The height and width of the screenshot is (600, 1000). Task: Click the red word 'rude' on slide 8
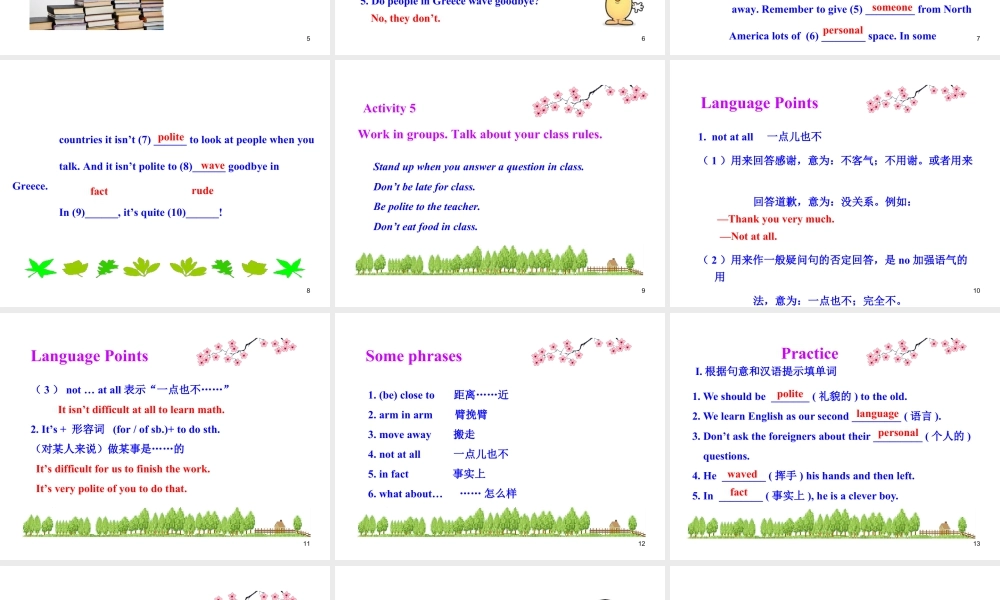pos(202,190)
